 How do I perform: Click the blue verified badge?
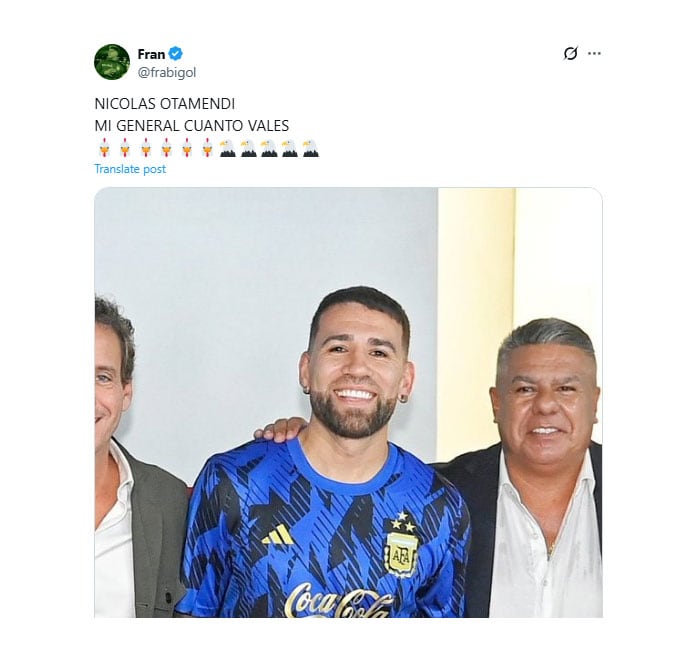(176, 54)
